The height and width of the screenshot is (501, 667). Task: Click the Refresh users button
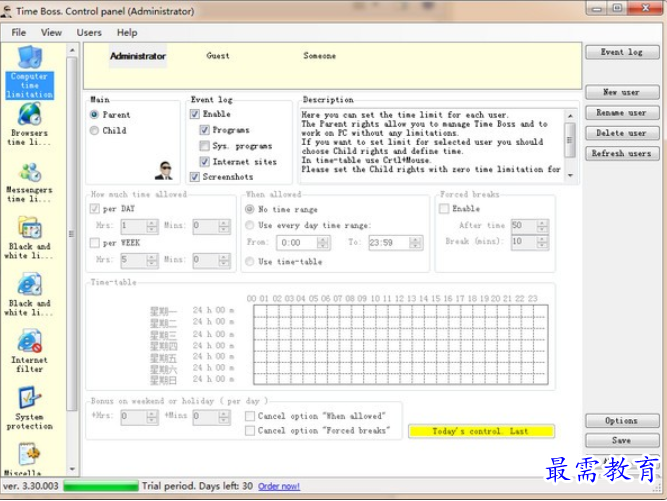(622, 154)
